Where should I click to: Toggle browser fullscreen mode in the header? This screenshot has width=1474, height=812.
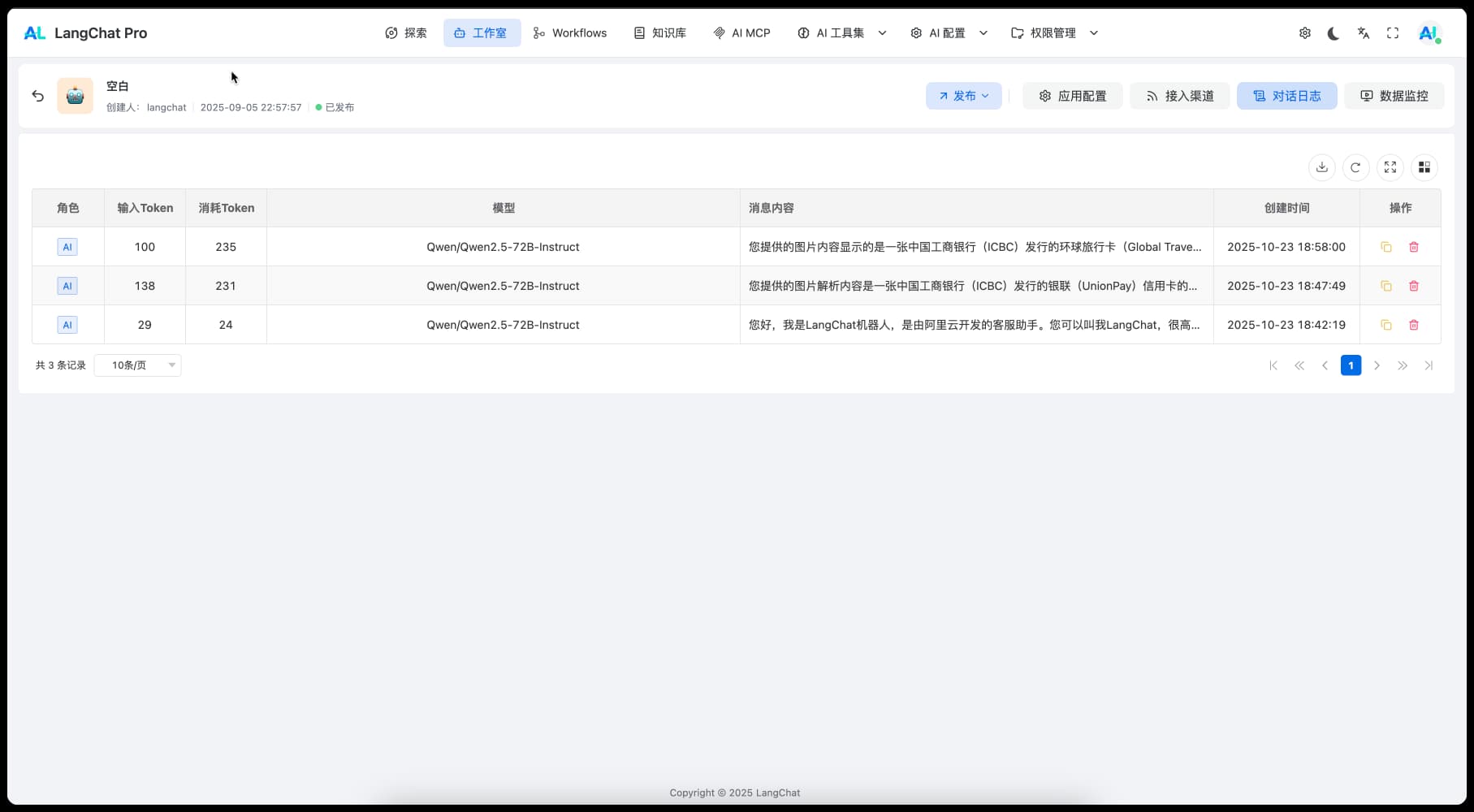coord(1392,33)
